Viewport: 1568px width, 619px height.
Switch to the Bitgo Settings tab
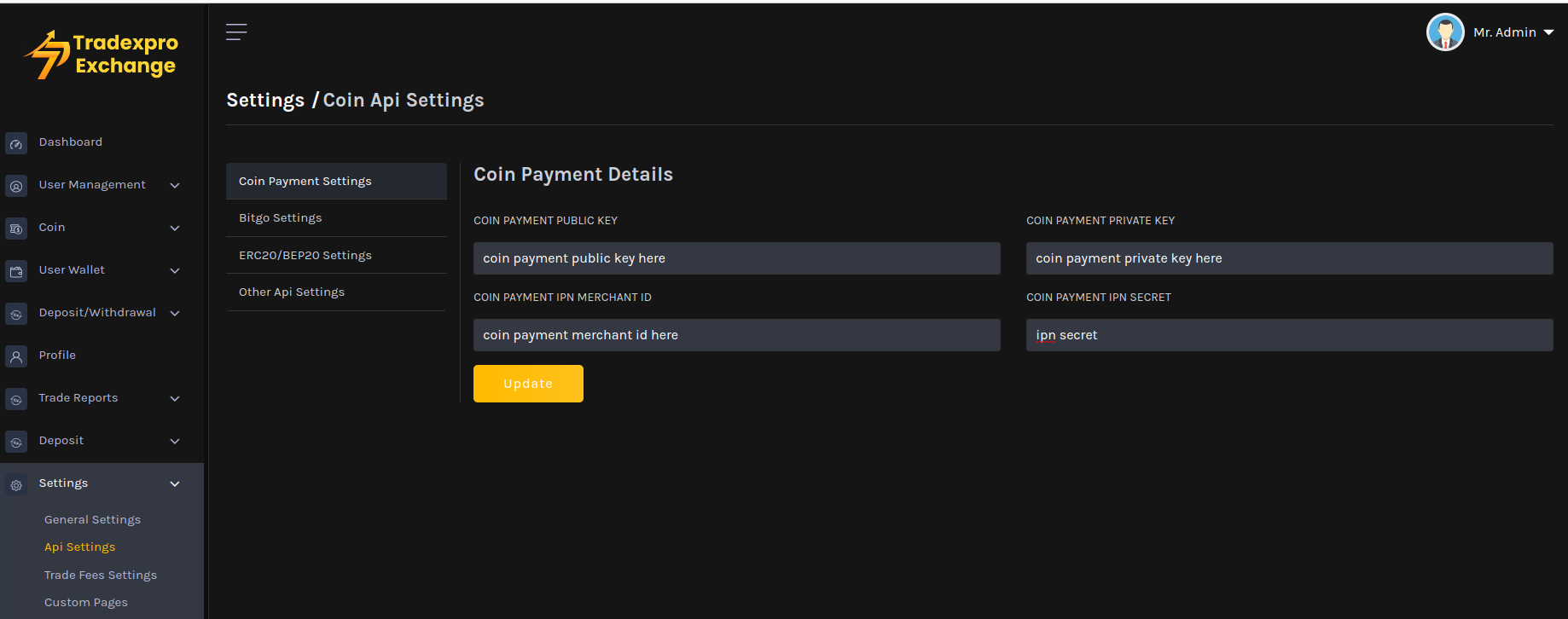[x=281, y=218]
